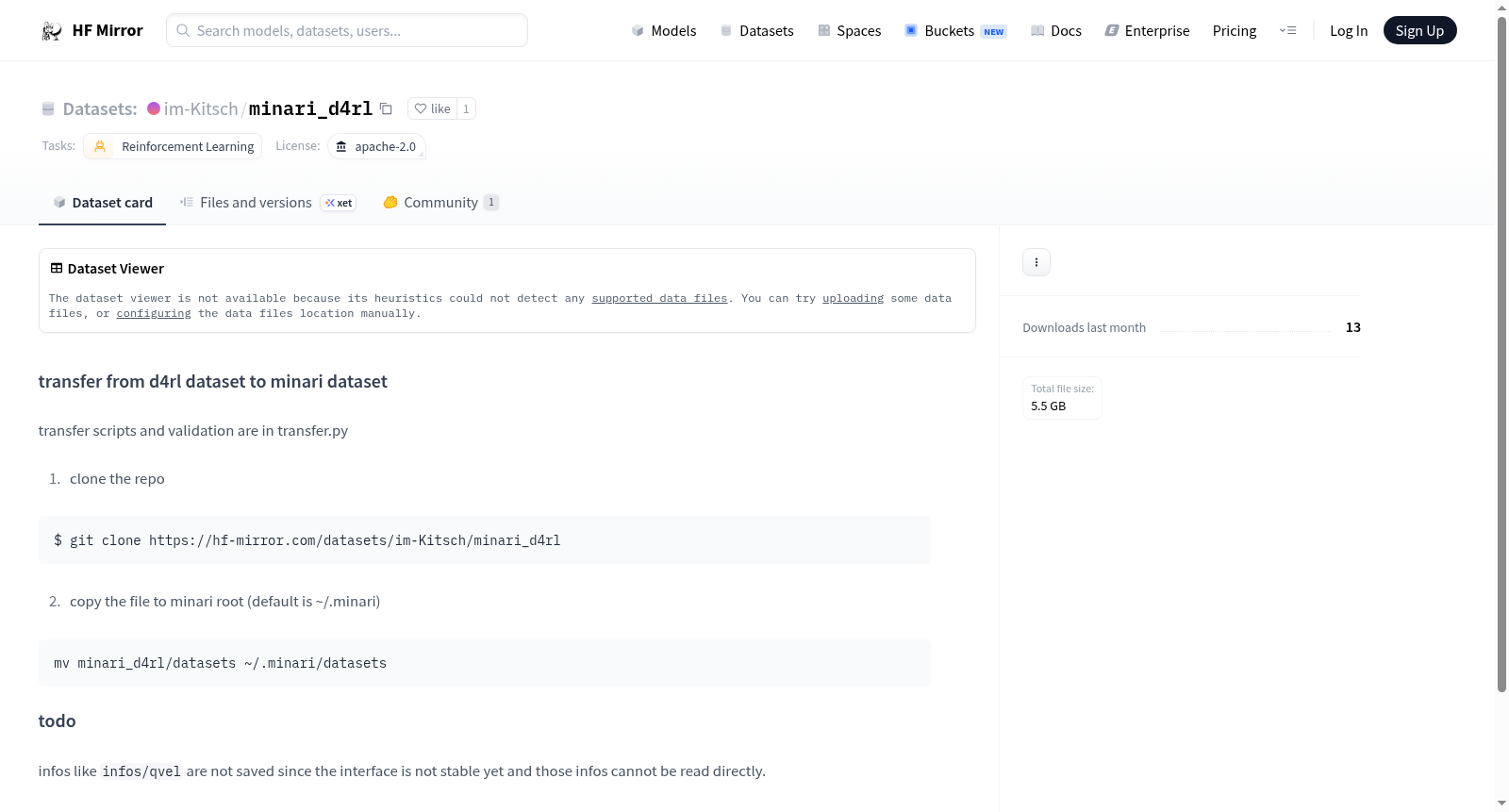Click the 'copy the file to minari root' item
Screen dimensions: 1509x812
(225, 602)
